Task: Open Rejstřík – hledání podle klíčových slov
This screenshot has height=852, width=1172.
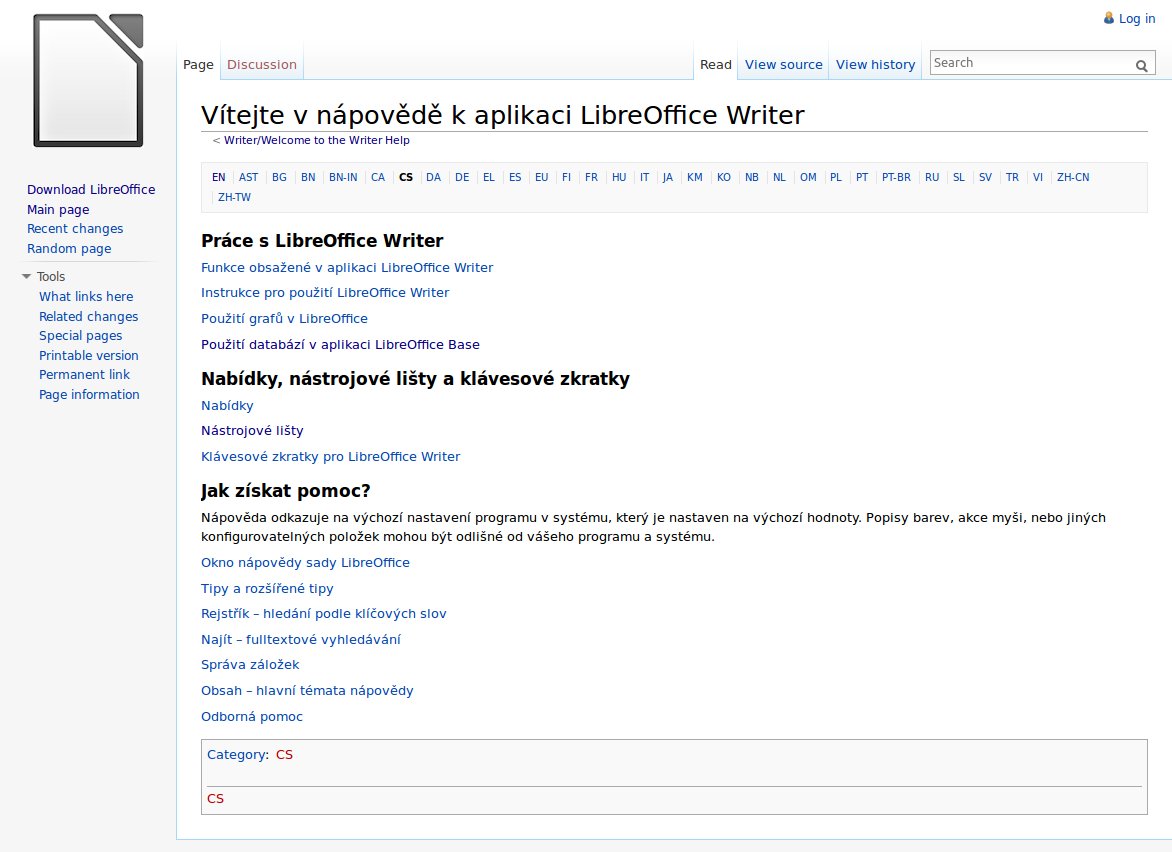Action: [x=324, y=614]
